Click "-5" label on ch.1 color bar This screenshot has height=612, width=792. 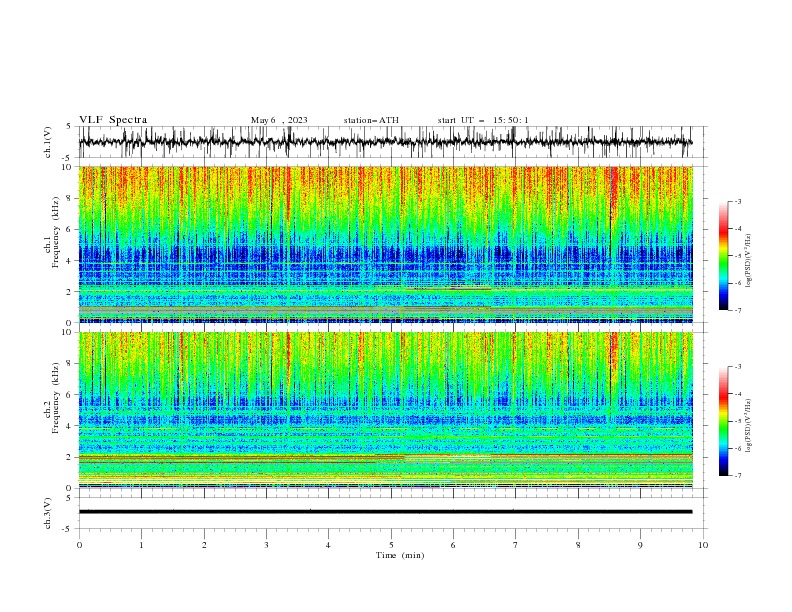point(737,256)
